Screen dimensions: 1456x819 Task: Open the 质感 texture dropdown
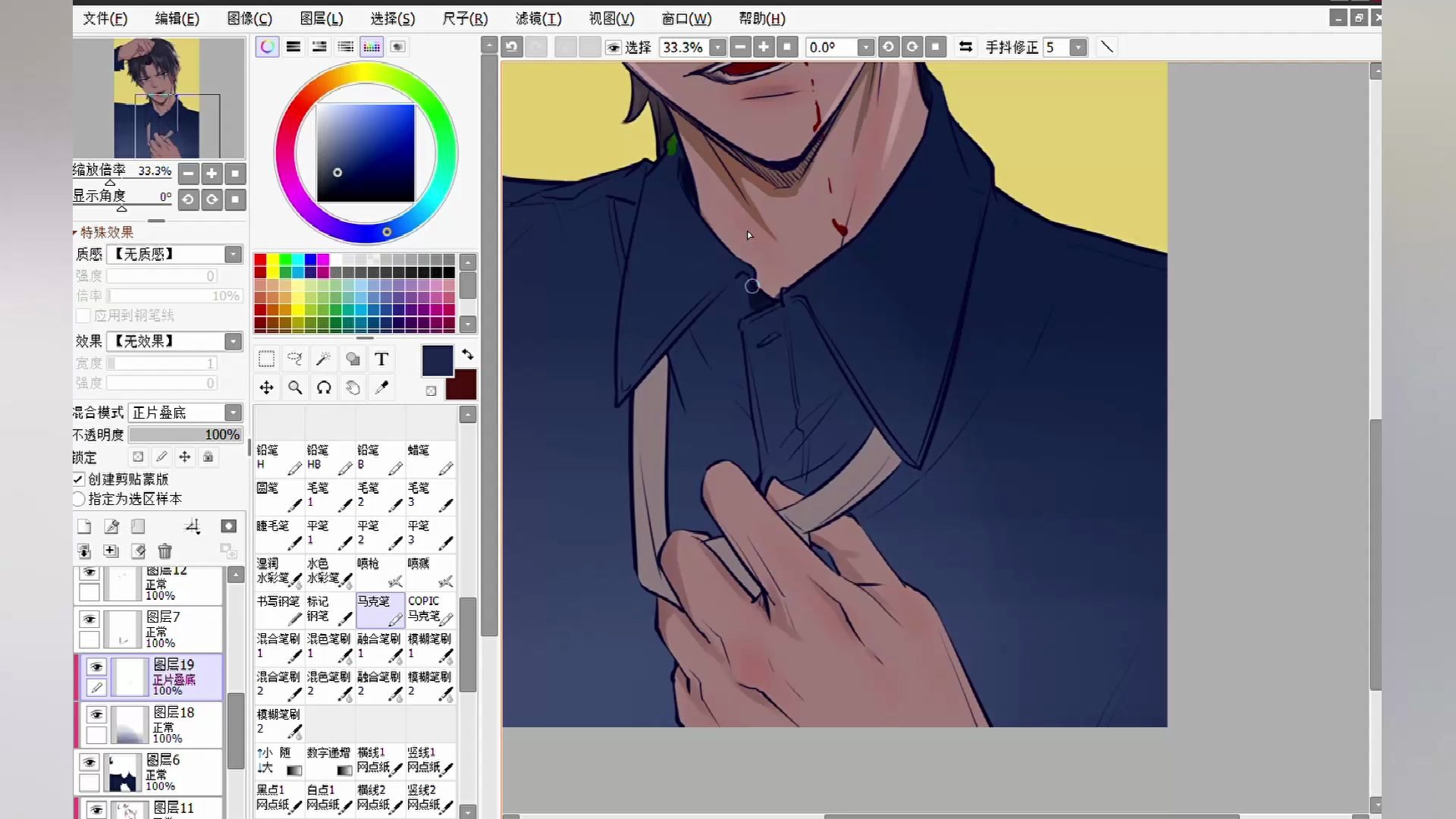233,254
